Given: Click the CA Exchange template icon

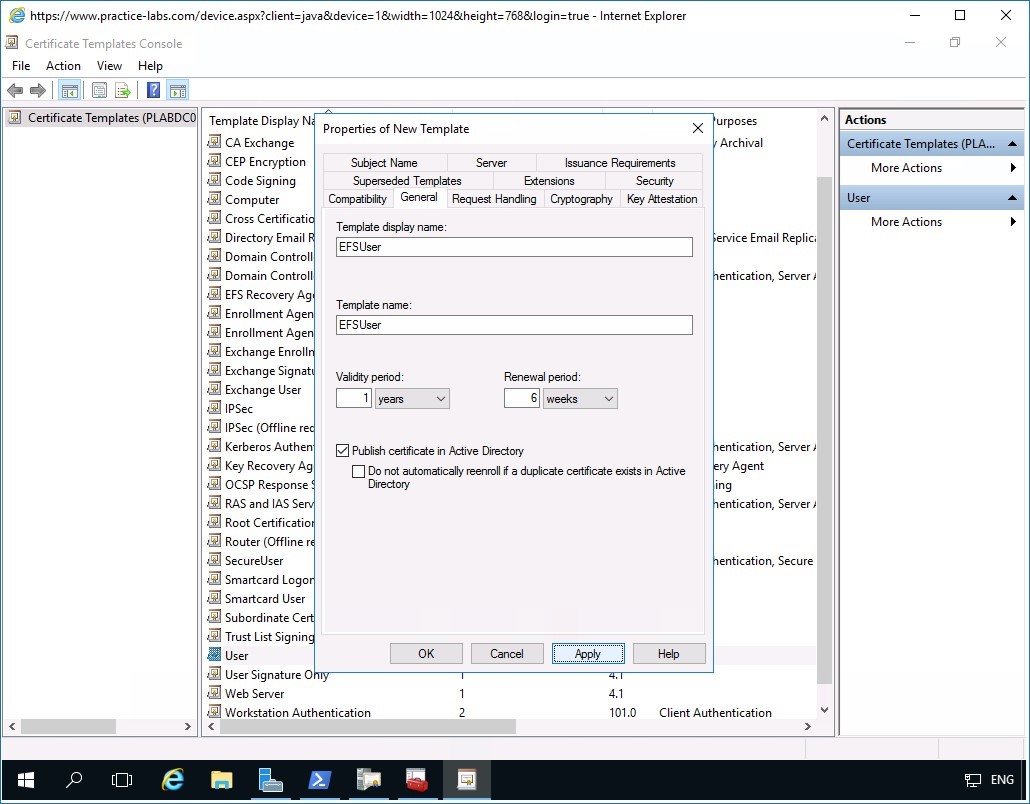Looking at the screenshot, I should 214,142.
